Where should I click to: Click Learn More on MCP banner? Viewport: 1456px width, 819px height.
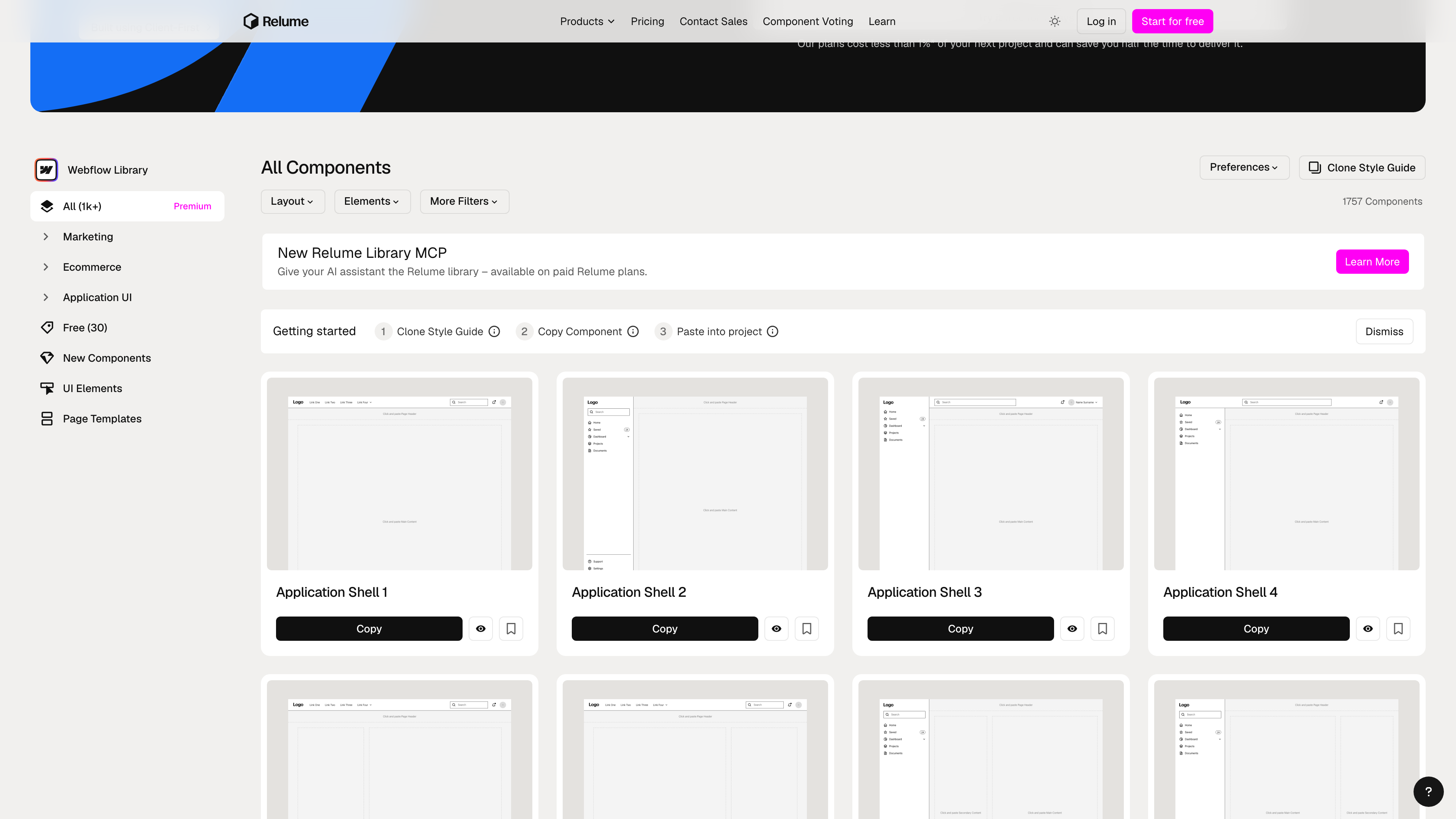tap(1372, 262)
